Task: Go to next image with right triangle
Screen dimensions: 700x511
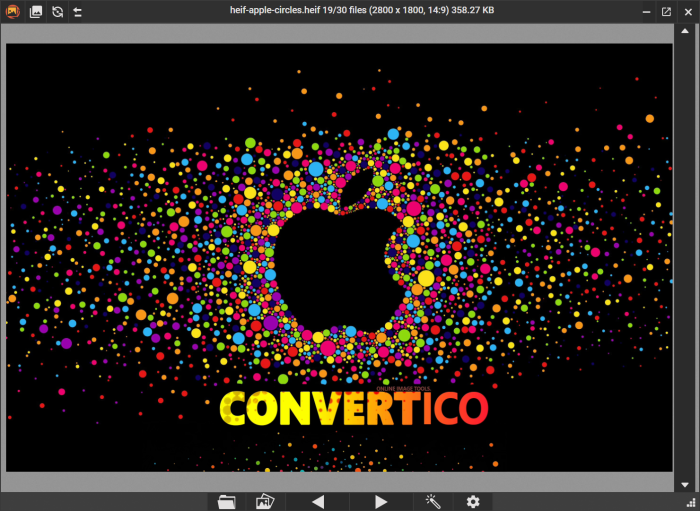Action: pos(381,502)
